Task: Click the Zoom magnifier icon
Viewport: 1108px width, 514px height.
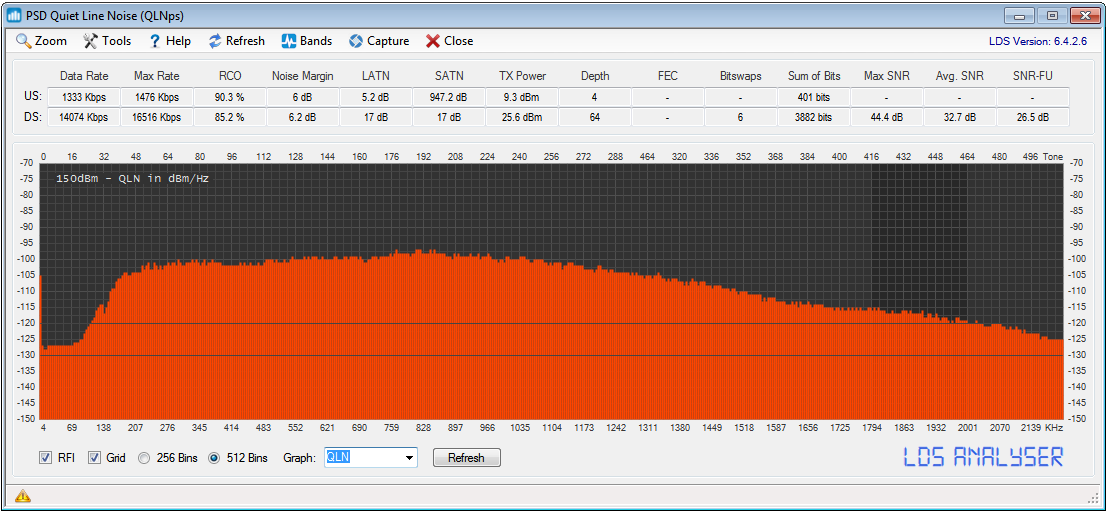Action: (24, 41)
